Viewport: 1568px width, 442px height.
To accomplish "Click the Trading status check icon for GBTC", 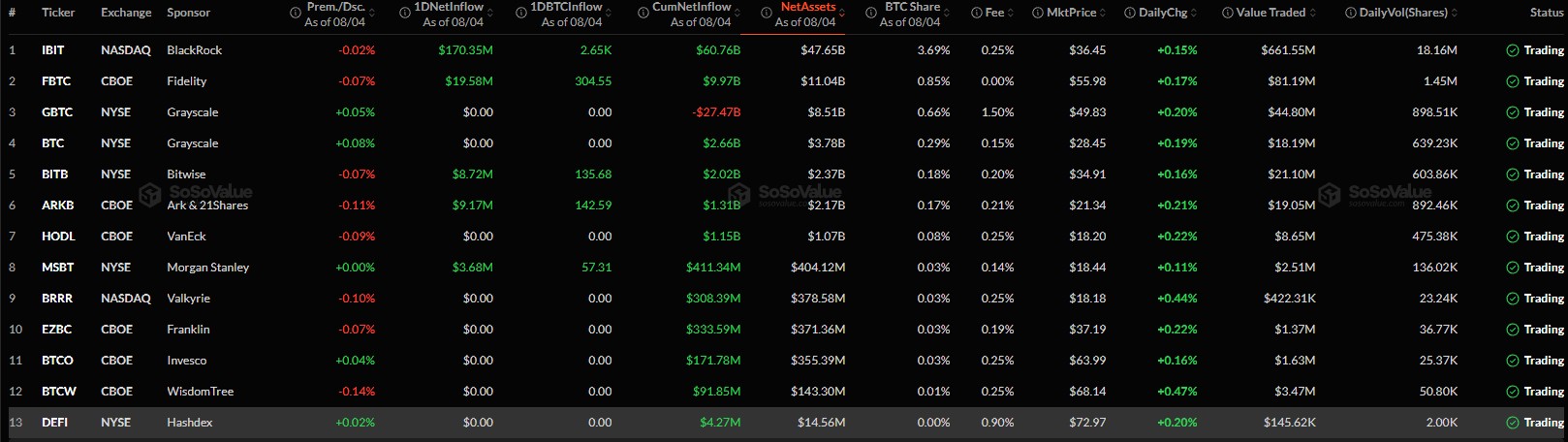I will 1512,112.
